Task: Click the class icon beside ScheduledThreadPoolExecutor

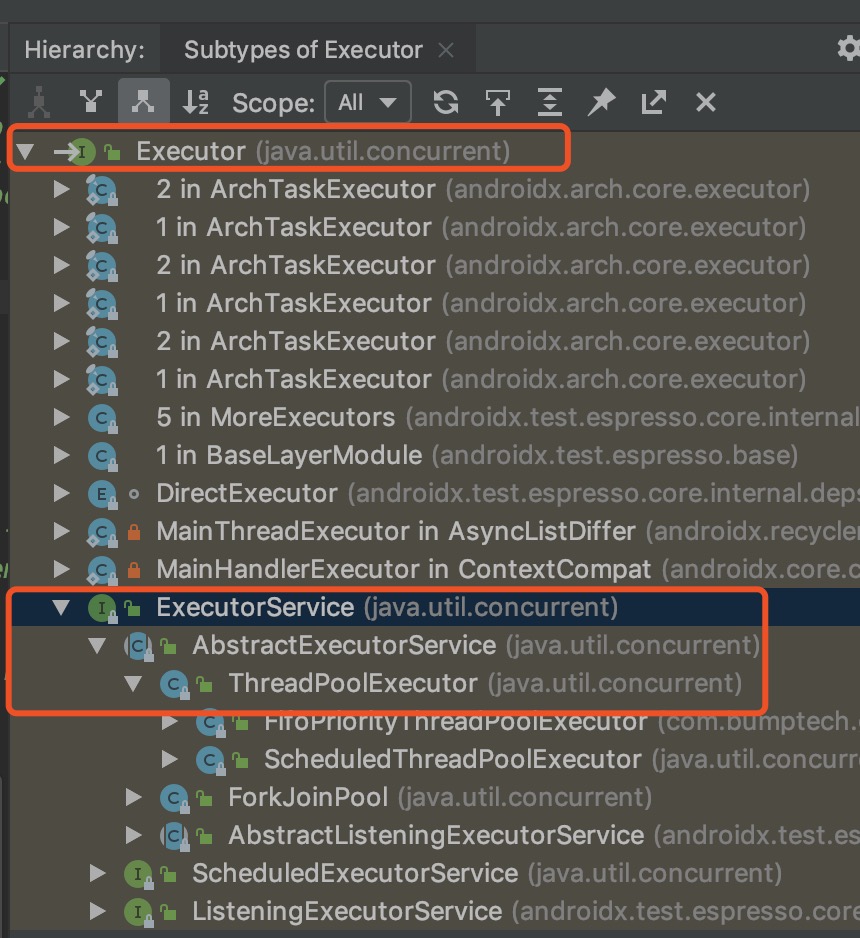Action: pos(211,760)
